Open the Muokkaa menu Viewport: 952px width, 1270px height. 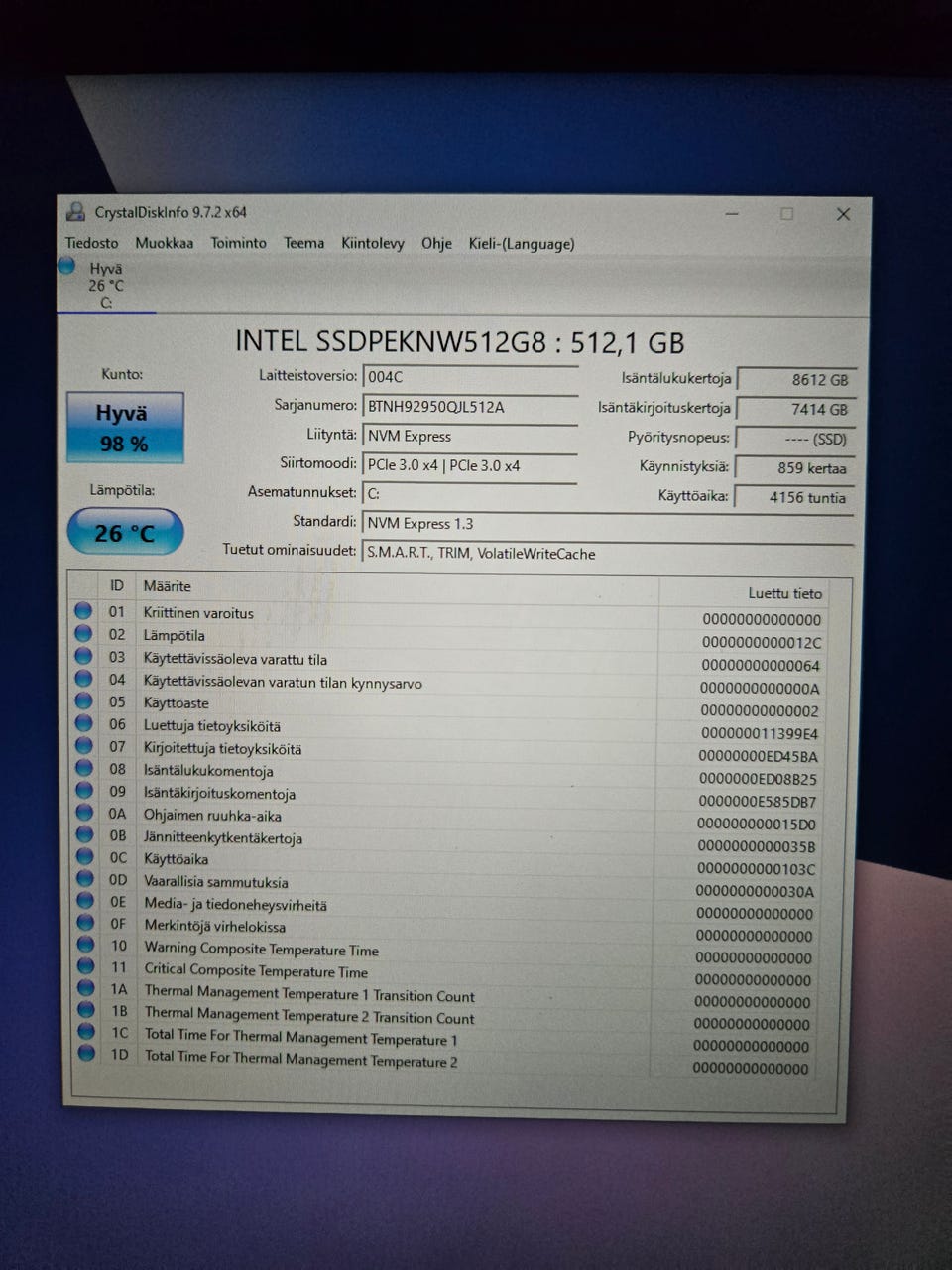165,243
